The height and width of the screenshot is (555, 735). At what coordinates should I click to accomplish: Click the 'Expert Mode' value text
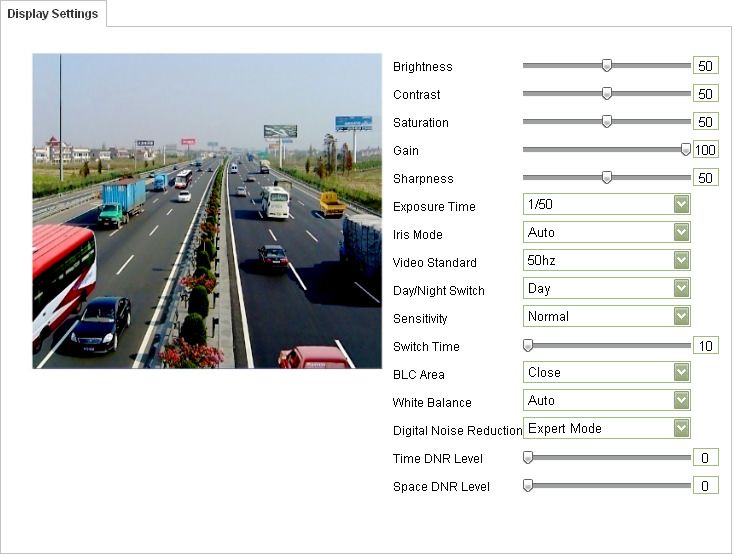tap(565, 428)
